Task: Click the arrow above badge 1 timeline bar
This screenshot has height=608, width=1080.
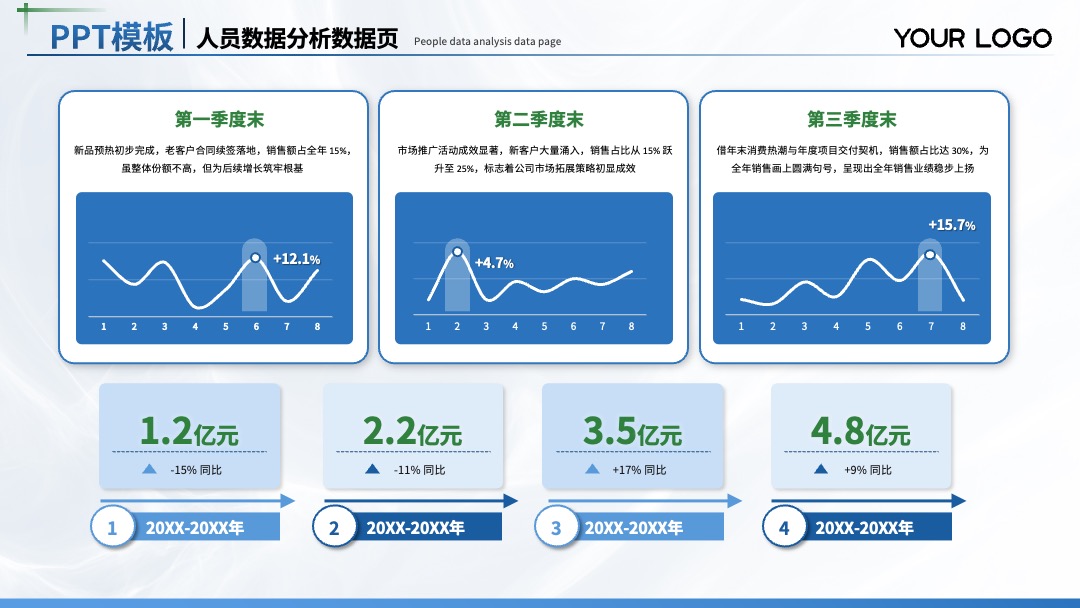Action: coord(198,501)
